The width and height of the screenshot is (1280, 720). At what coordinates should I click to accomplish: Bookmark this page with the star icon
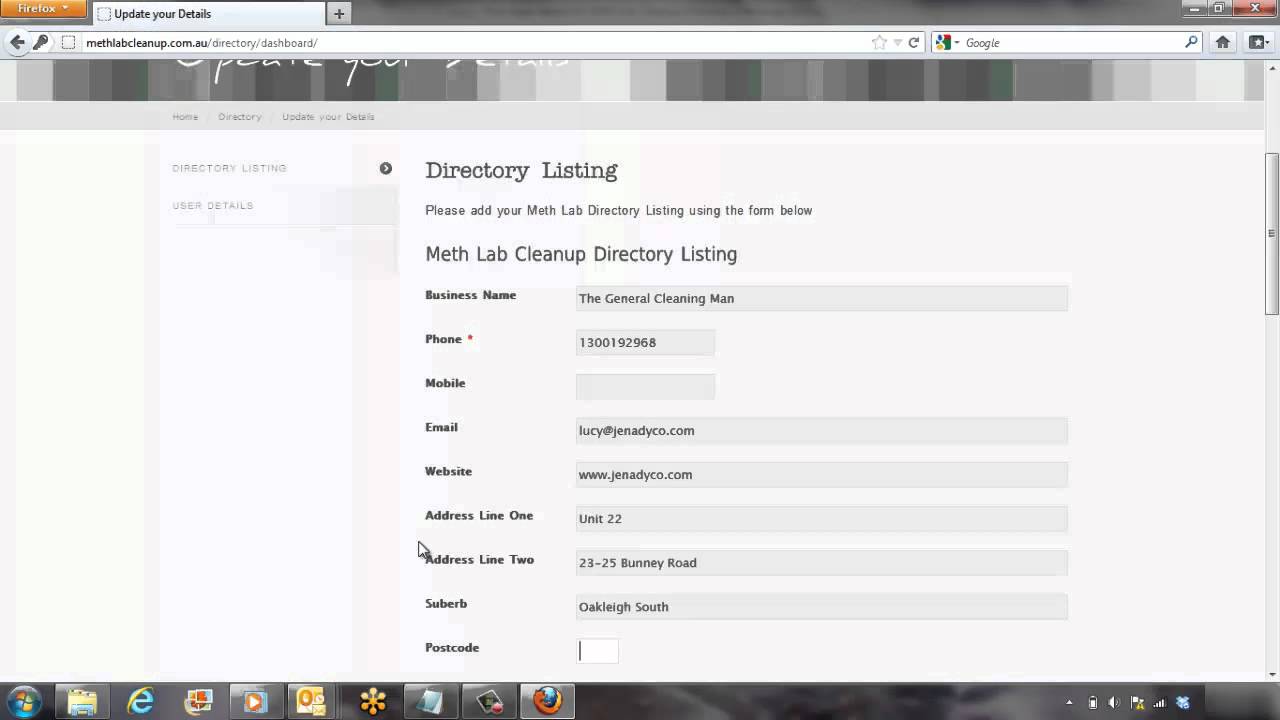coord(879,42)
